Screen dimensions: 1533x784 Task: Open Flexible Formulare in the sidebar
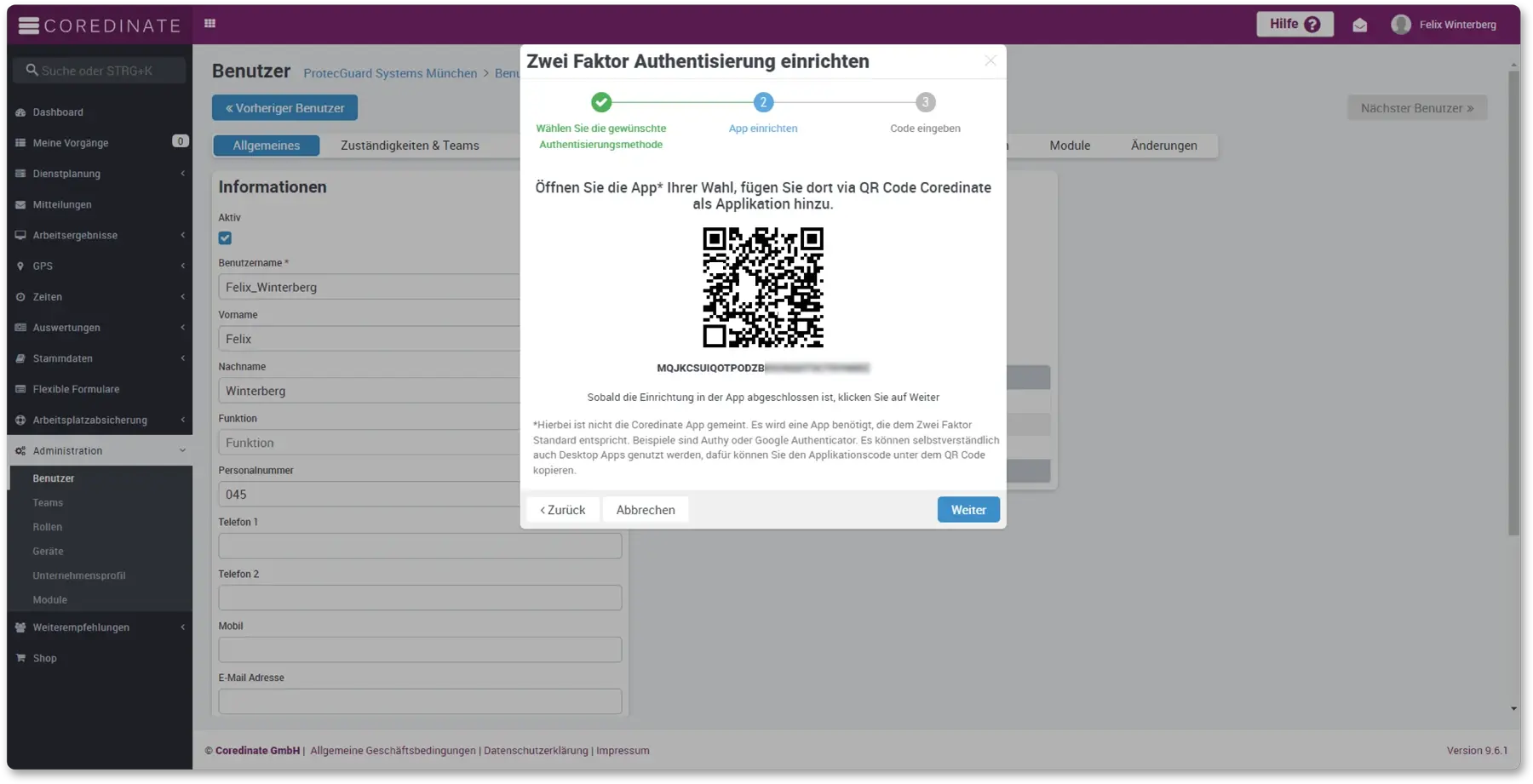tap(76, 389)
